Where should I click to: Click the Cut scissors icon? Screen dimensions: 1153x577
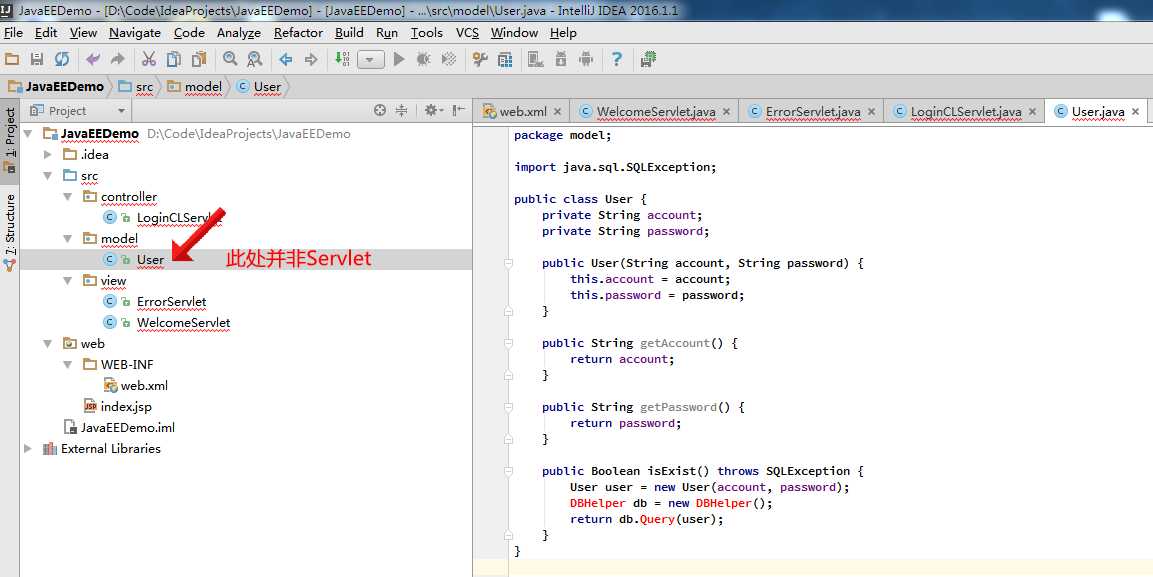[149, 60]
